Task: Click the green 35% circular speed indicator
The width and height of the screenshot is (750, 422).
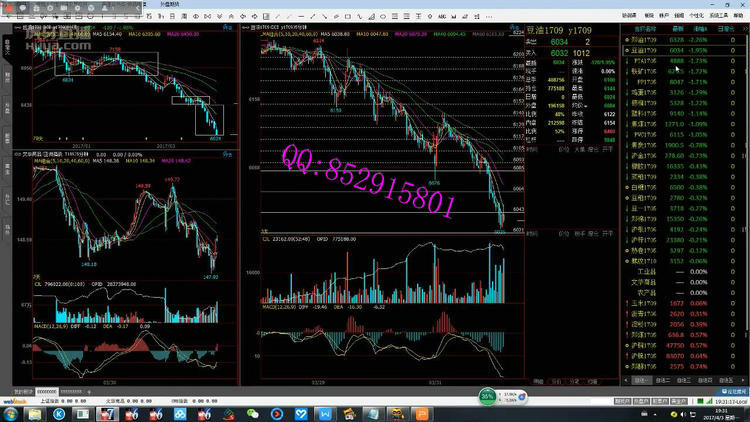Action: point(487,397)
